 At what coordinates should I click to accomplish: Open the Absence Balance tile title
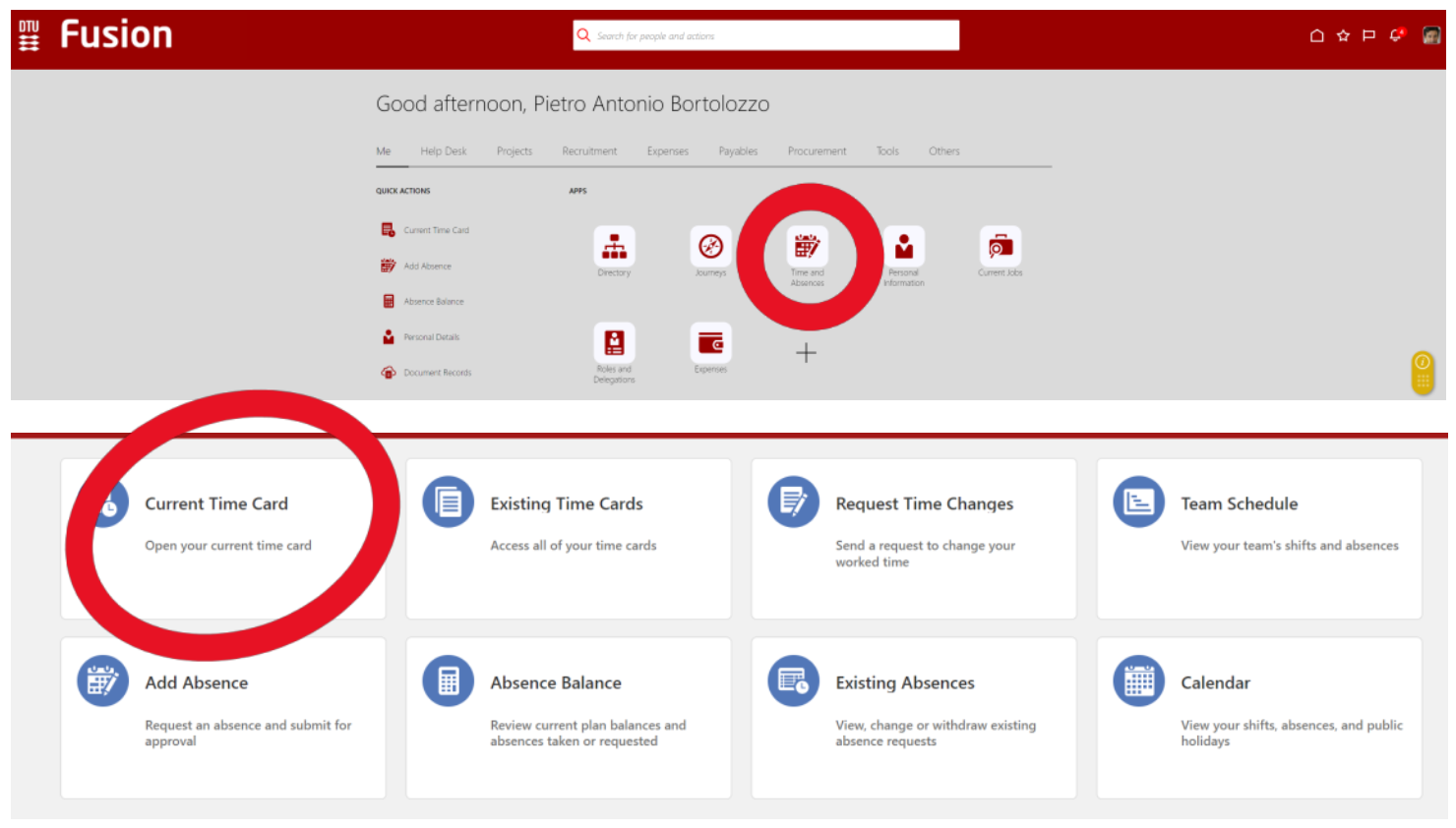(556, 682)
